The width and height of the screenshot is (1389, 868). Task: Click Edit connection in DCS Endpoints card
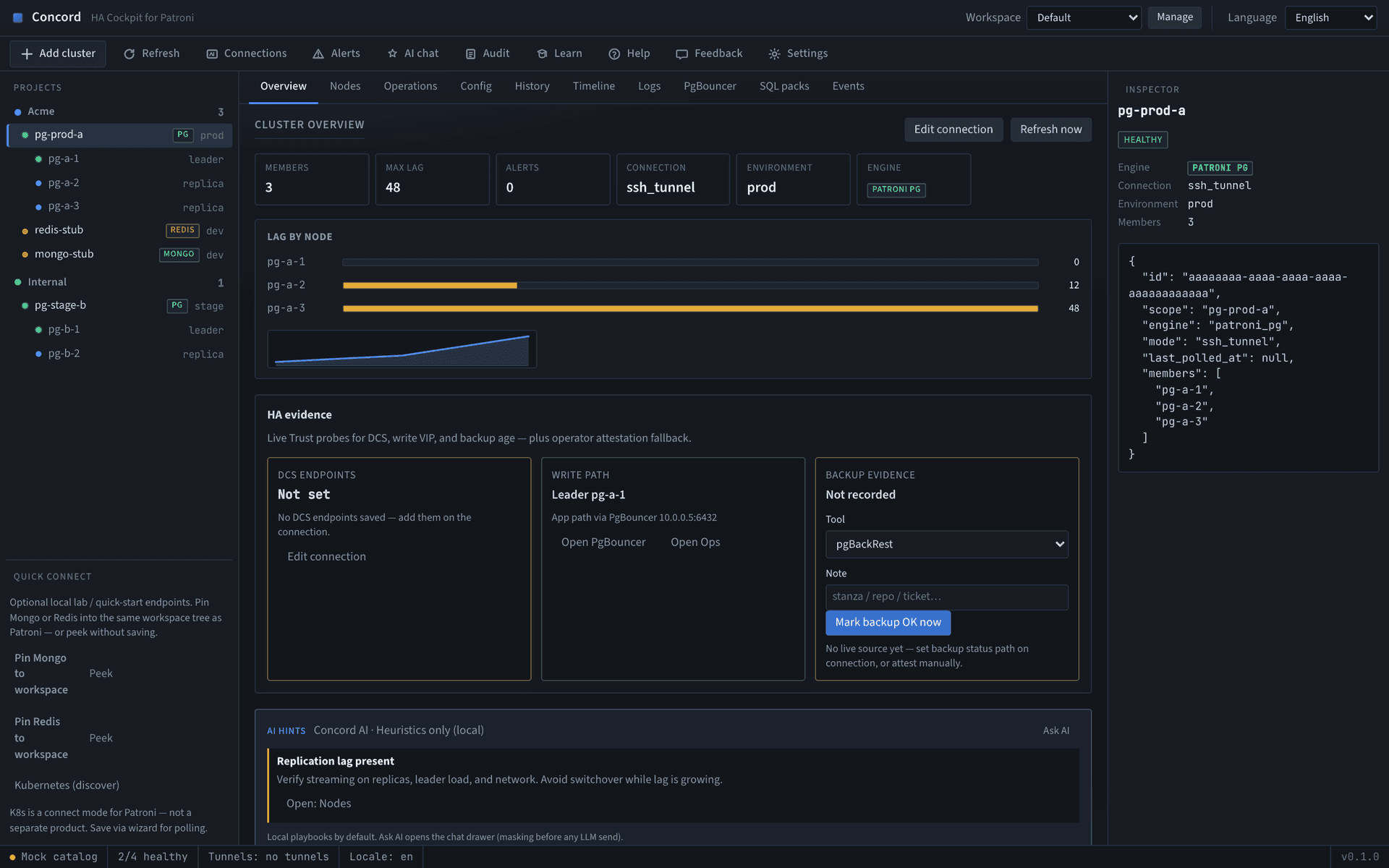[x=326, y=556]
